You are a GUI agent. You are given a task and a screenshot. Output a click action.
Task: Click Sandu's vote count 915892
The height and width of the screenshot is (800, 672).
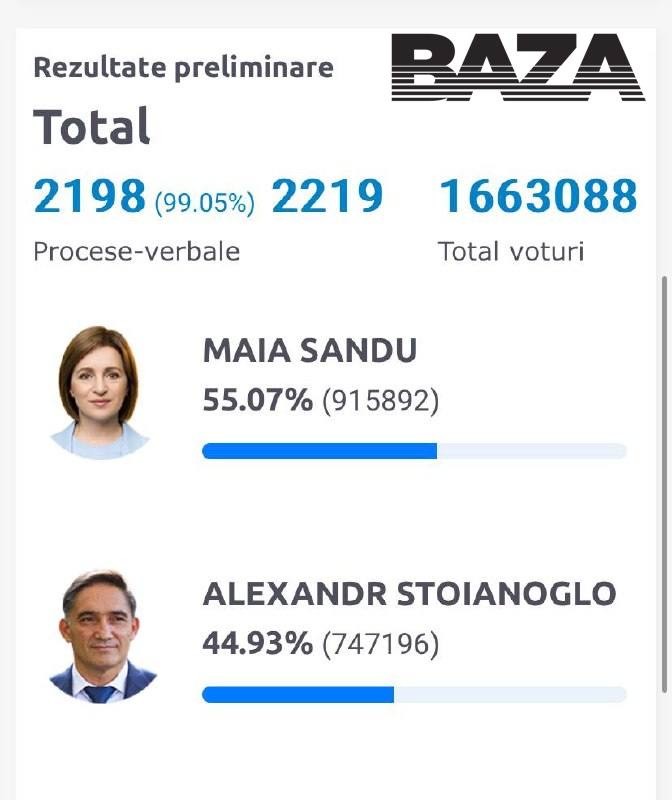[x=381, y=401]
